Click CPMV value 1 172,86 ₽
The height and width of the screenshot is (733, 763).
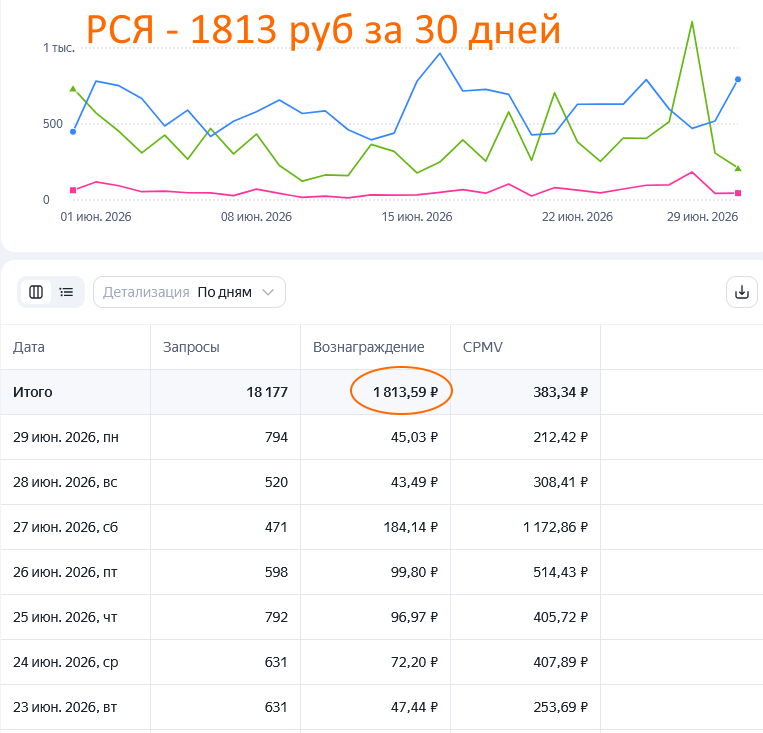coord(555,527)
